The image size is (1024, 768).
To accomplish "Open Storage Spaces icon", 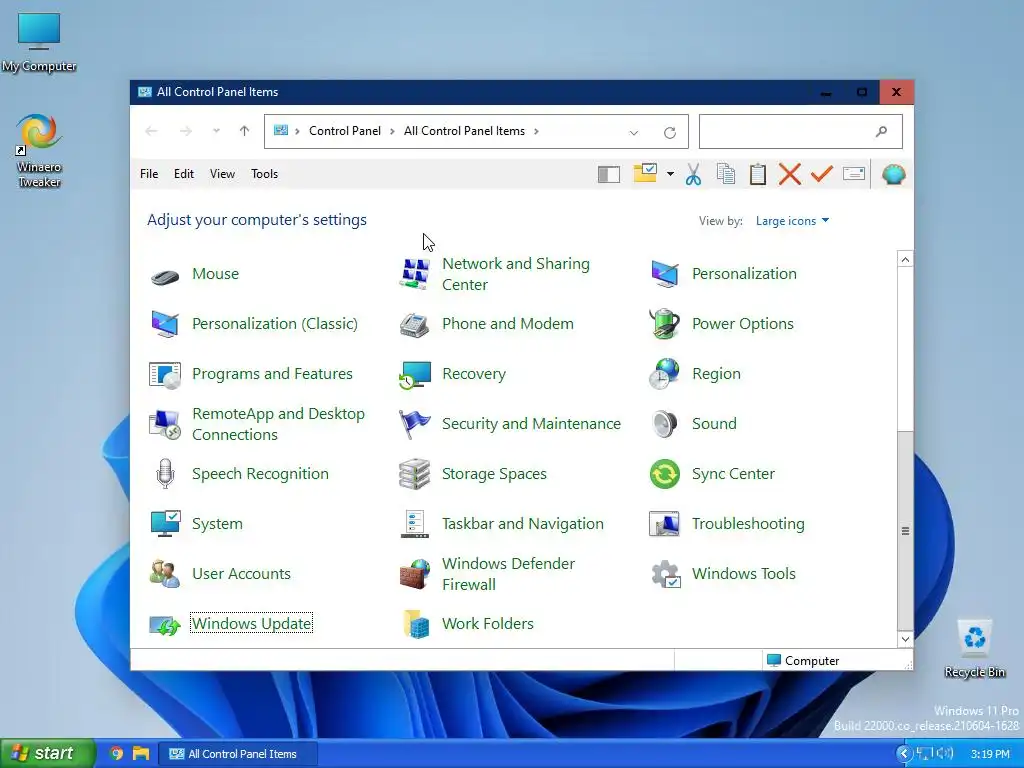I will (x=415, y=474).
